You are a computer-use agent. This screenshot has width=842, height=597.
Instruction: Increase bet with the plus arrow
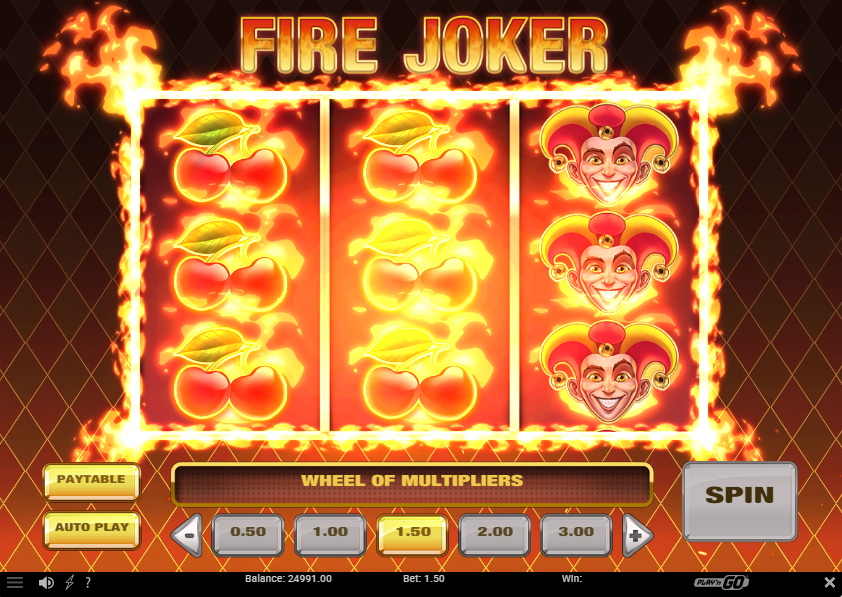pos(637,535)
